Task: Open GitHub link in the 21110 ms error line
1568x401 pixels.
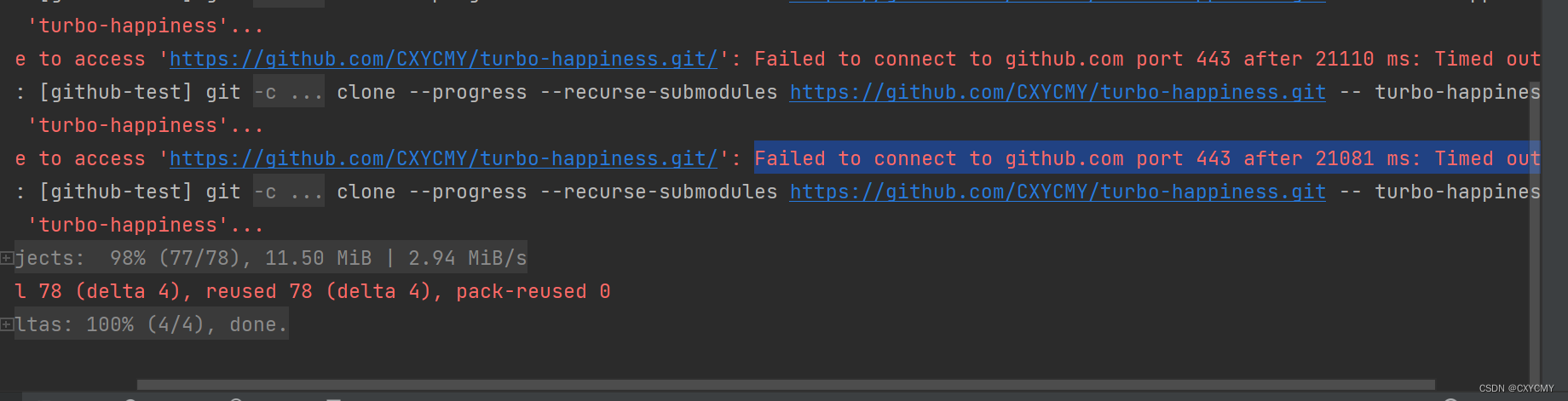Action: (x=444, y=60)
